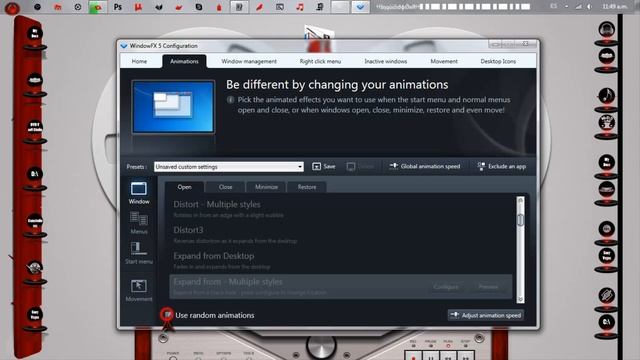Screen dimensions: 640x360
Task: Open Photoshop Ps taskbar icon
Action: click(x=118, y=7)
